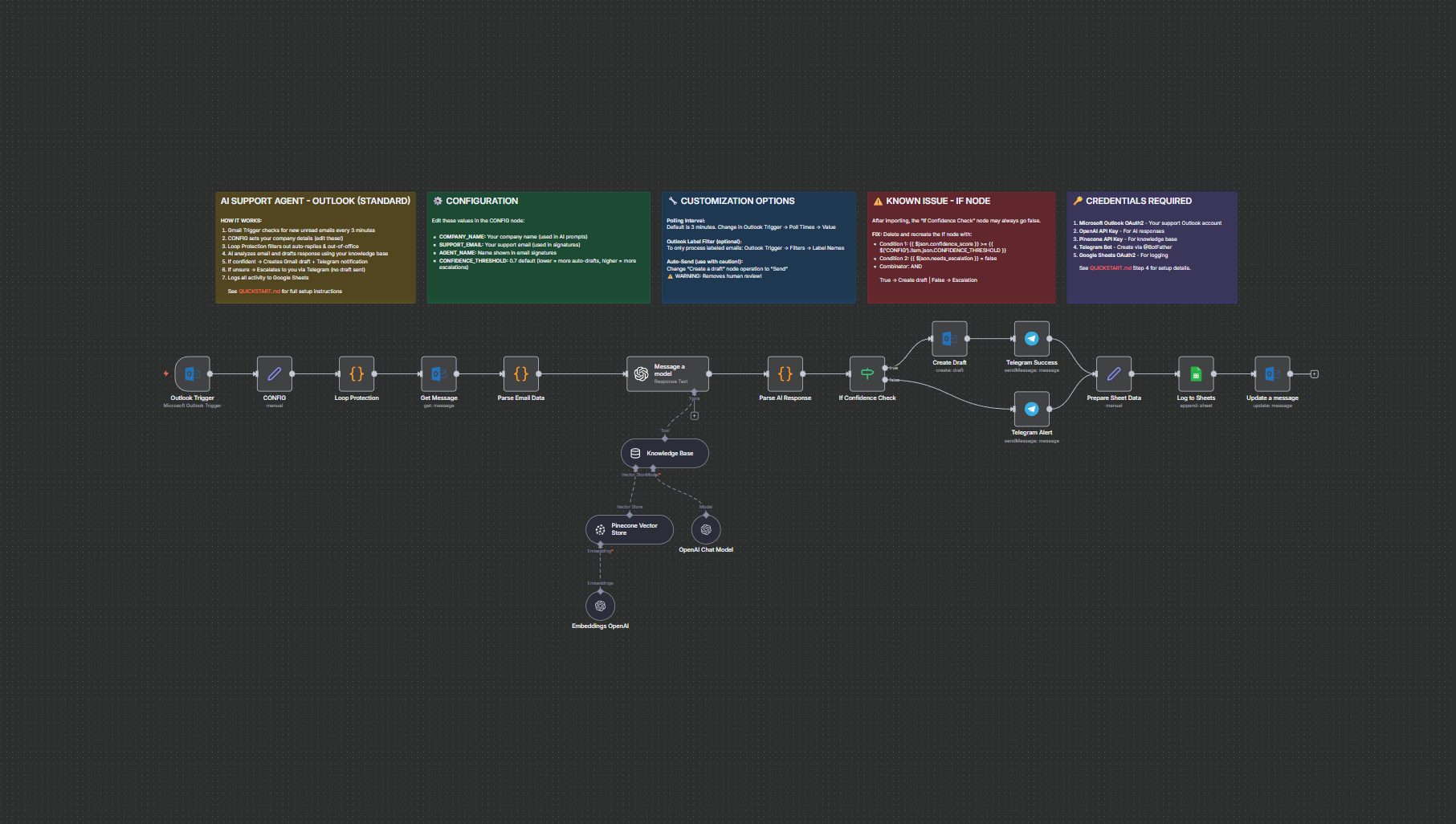The image size is (1456, 824).
Task: Click the plus below Message a model Tools
Action: 694,415
